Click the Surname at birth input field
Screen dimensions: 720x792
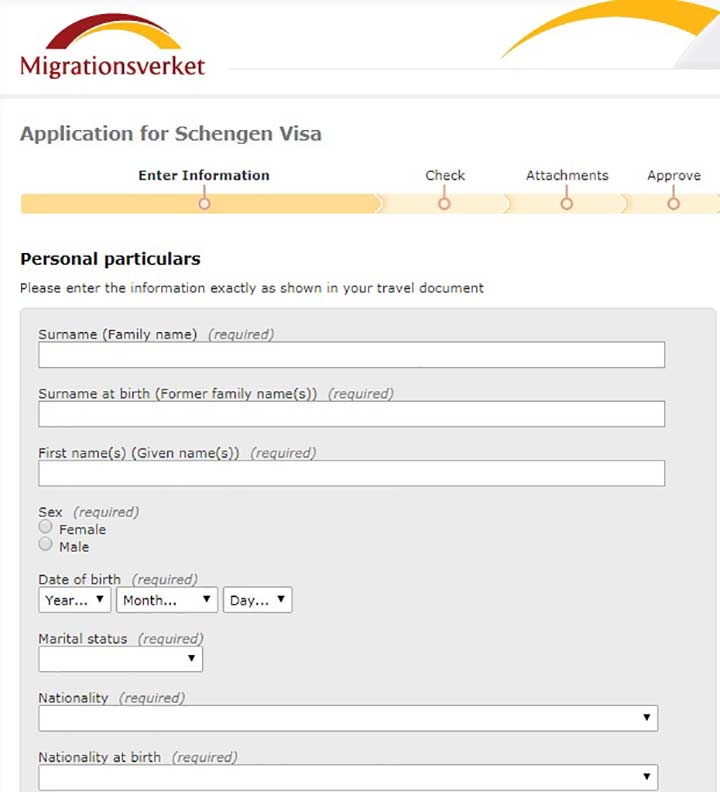(x=352, y=414)
